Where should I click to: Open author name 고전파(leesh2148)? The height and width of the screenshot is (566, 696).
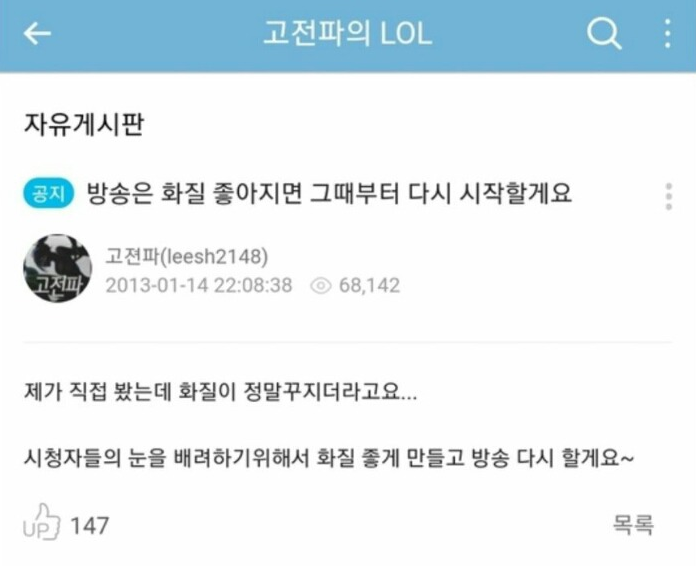(x=186, y=256)
